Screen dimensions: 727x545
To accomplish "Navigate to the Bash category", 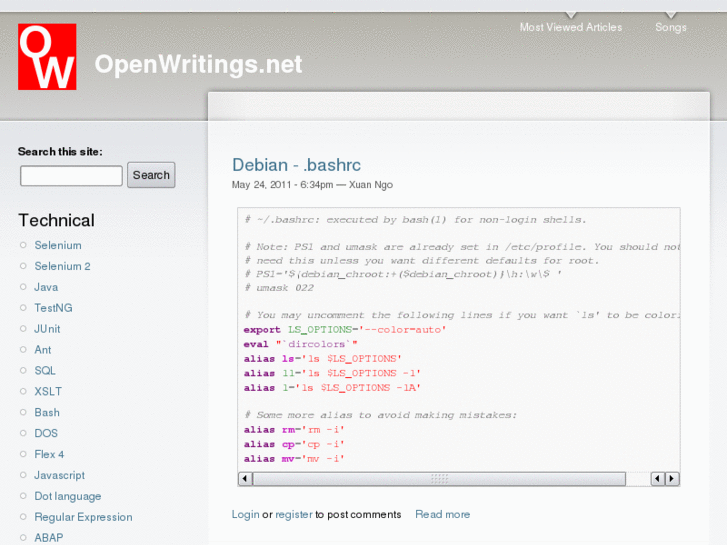I will tap(47, 412).
